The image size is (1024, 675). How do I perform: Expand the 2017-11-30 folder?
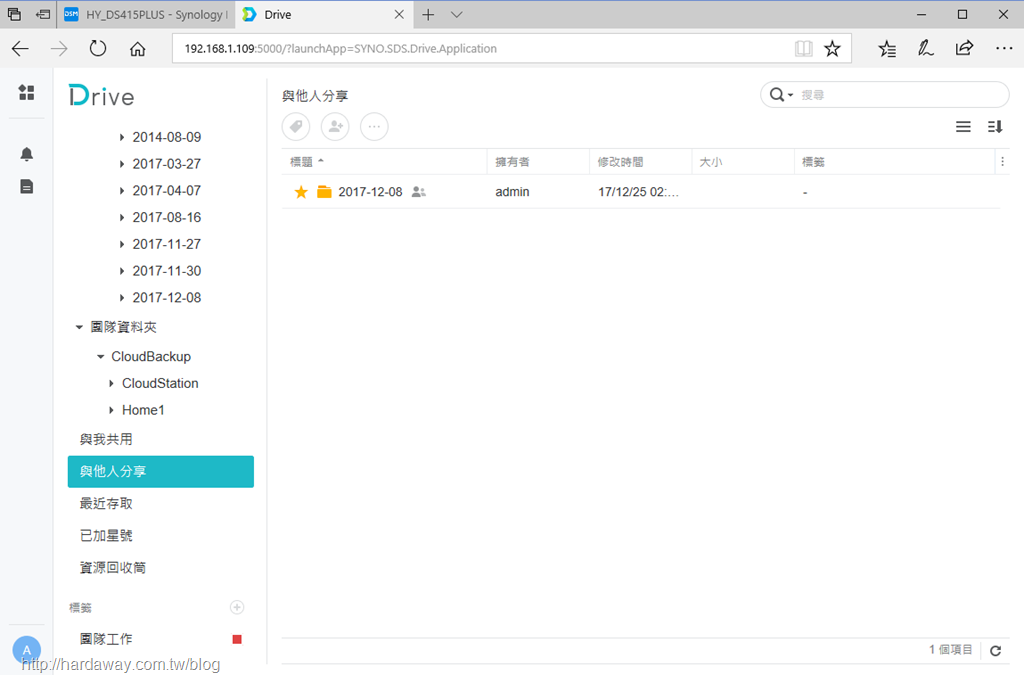click(x=121, y=271)
